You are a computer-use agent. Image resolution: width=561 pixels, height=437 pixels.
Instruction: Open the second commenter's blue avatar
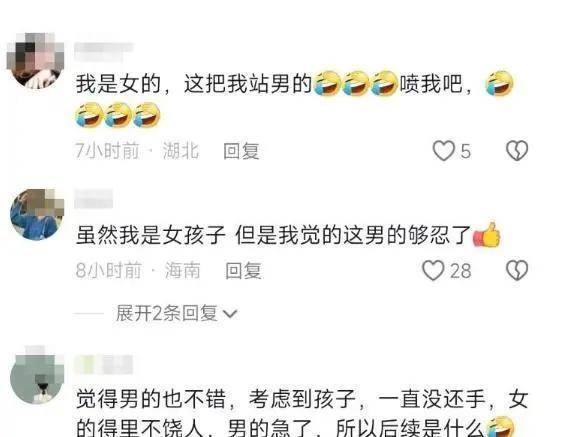37,214
